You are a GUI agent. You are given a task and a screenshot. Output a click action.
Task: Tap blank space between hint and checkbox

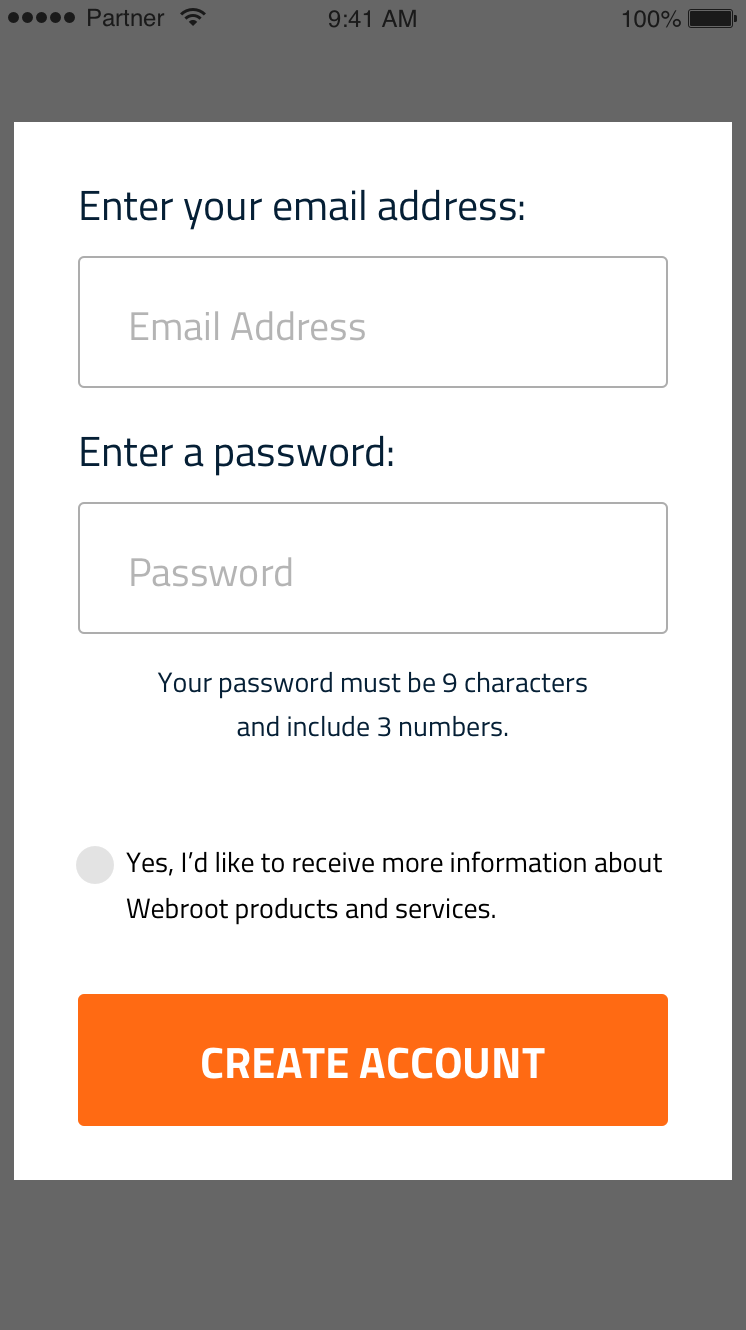coord(372,792)
